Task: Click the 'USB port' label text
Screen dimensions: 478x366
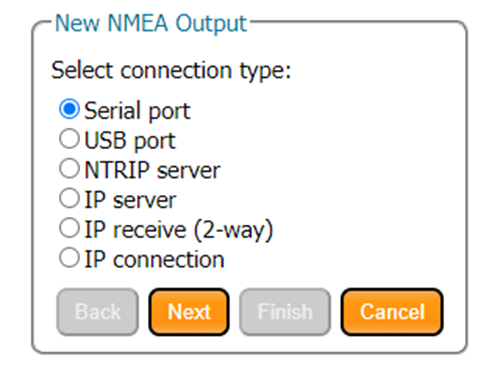Action: (x=130, y=141)
